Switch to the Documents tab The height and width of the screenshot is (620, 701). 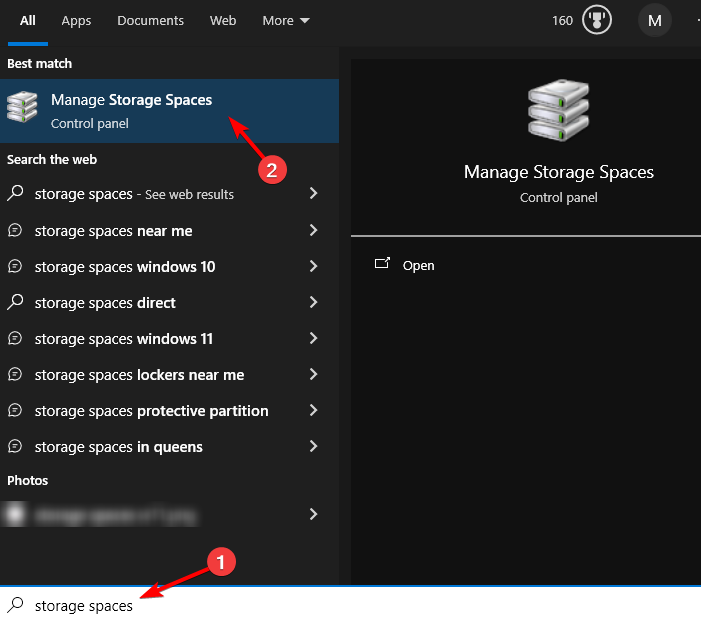tap(150, 21)
